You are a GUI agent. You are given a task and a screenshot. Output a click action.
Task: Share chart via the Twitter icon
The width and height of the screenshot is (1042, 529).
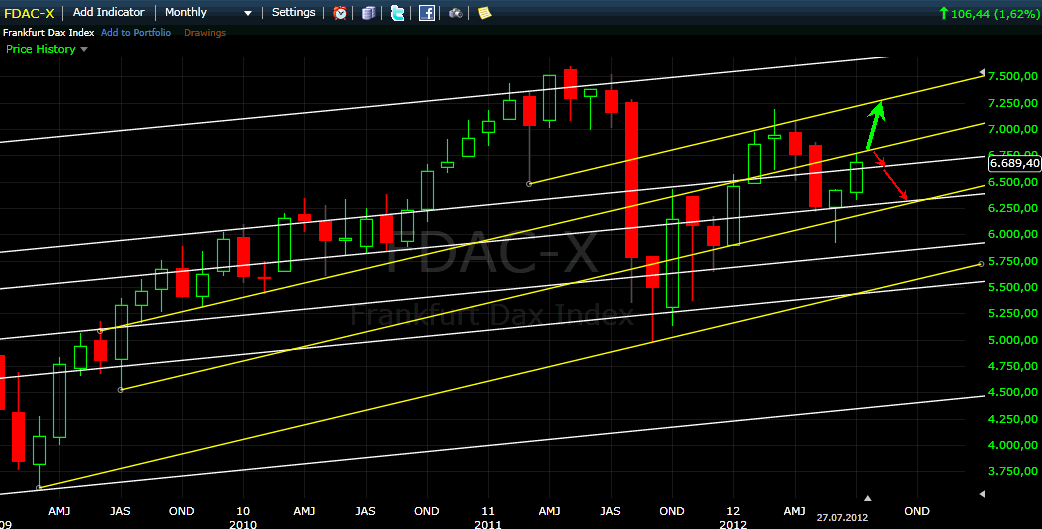[397, 13]
